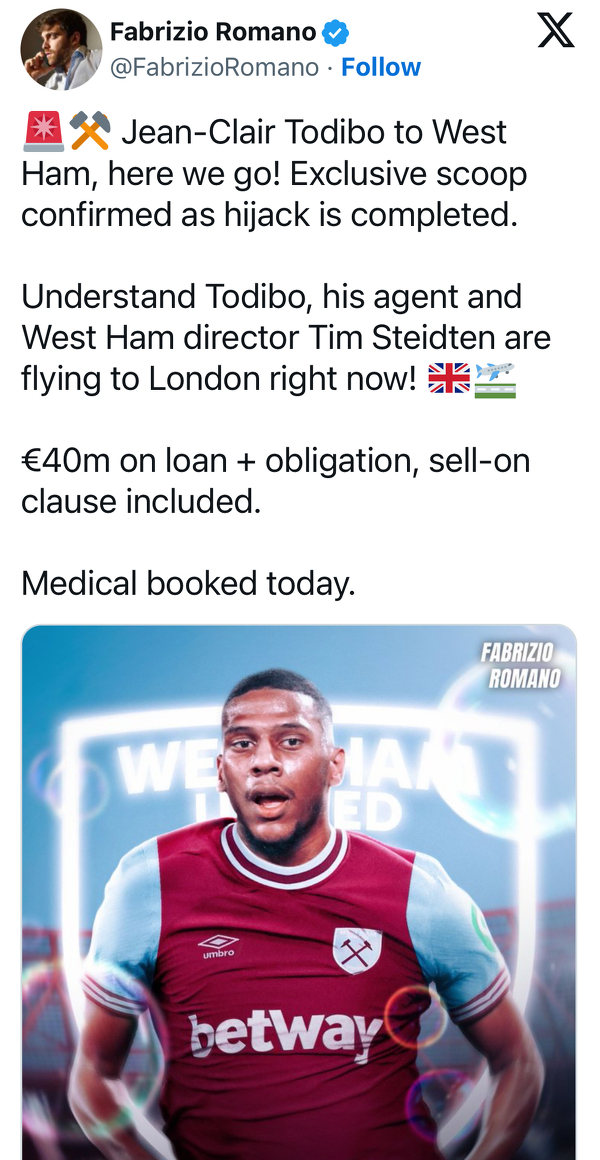Open the @FabrizioRomano handle link
This screenshot has width=600, height=1160.
(214, 67)
